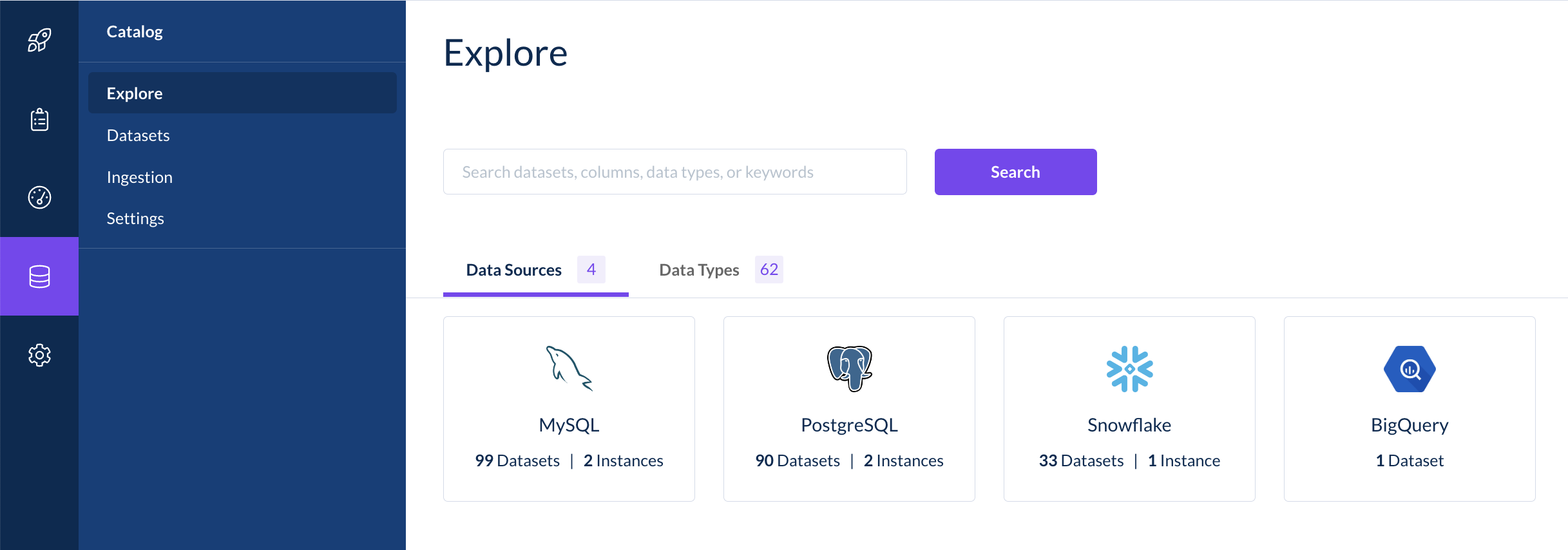Click '33 Datasets' on Snowflake card

[x=1081, y=460]
